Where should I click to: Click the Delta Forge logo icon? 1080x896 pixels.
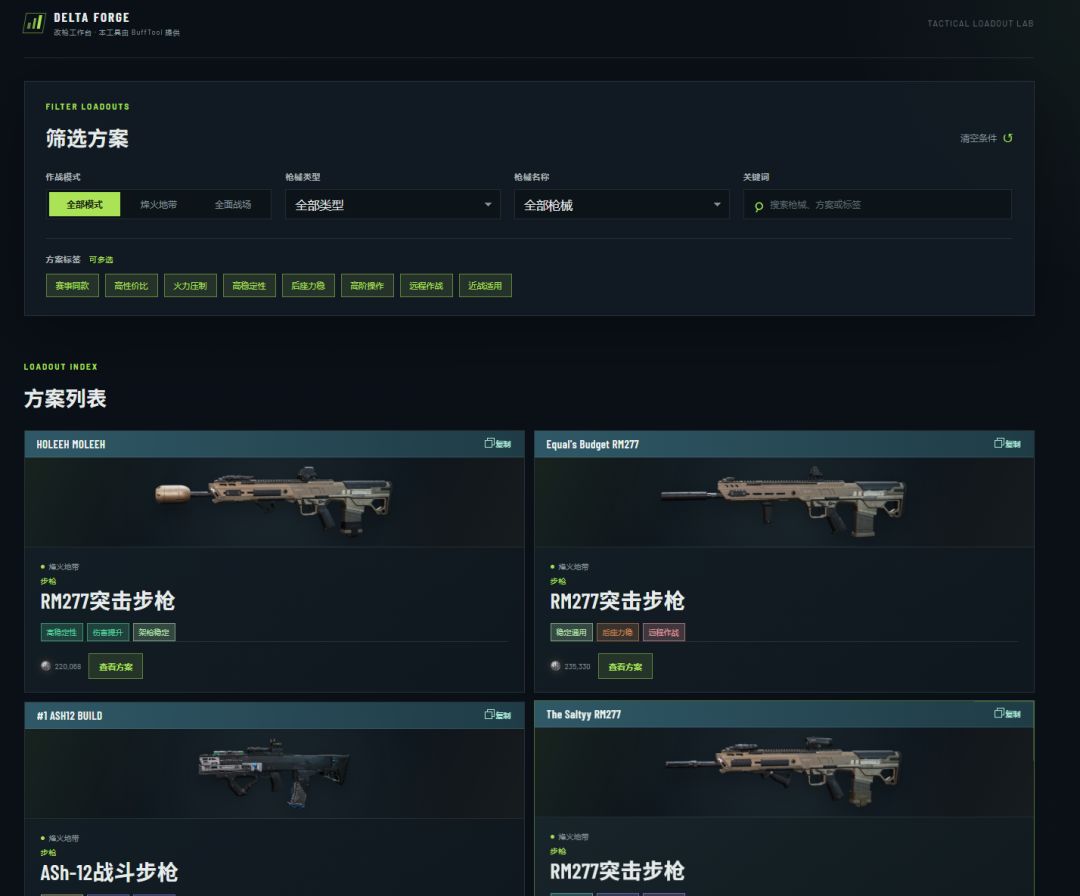(x=34, y=23)
